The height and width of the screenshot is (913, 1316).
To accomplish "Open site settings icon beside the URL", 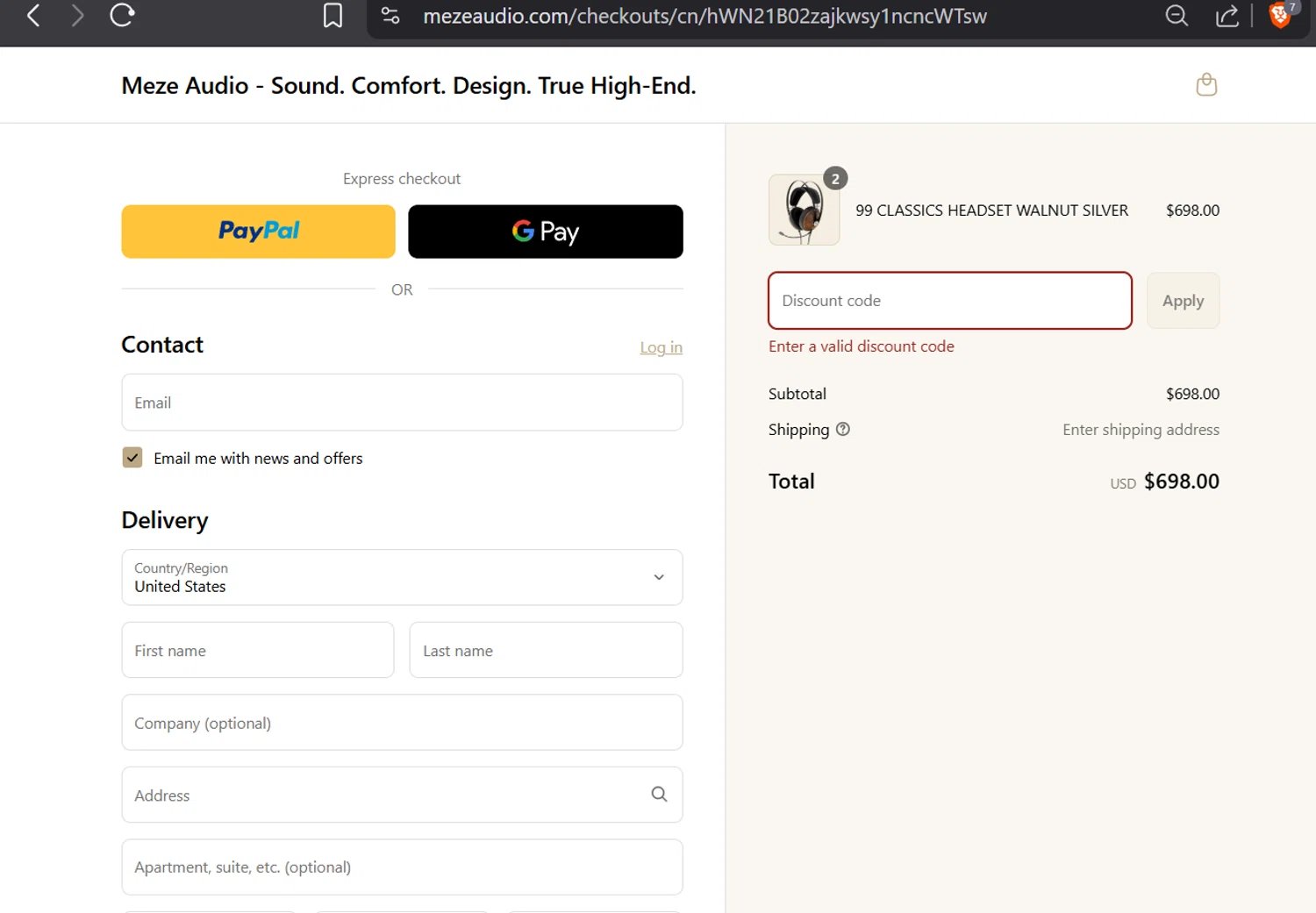I will pos(390,15).
